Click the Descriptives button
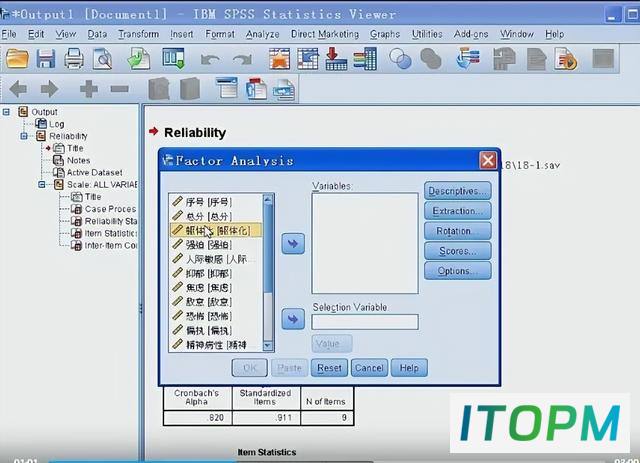Image resolution: width=640 pixels, height=463 pixels. point(458,191)
